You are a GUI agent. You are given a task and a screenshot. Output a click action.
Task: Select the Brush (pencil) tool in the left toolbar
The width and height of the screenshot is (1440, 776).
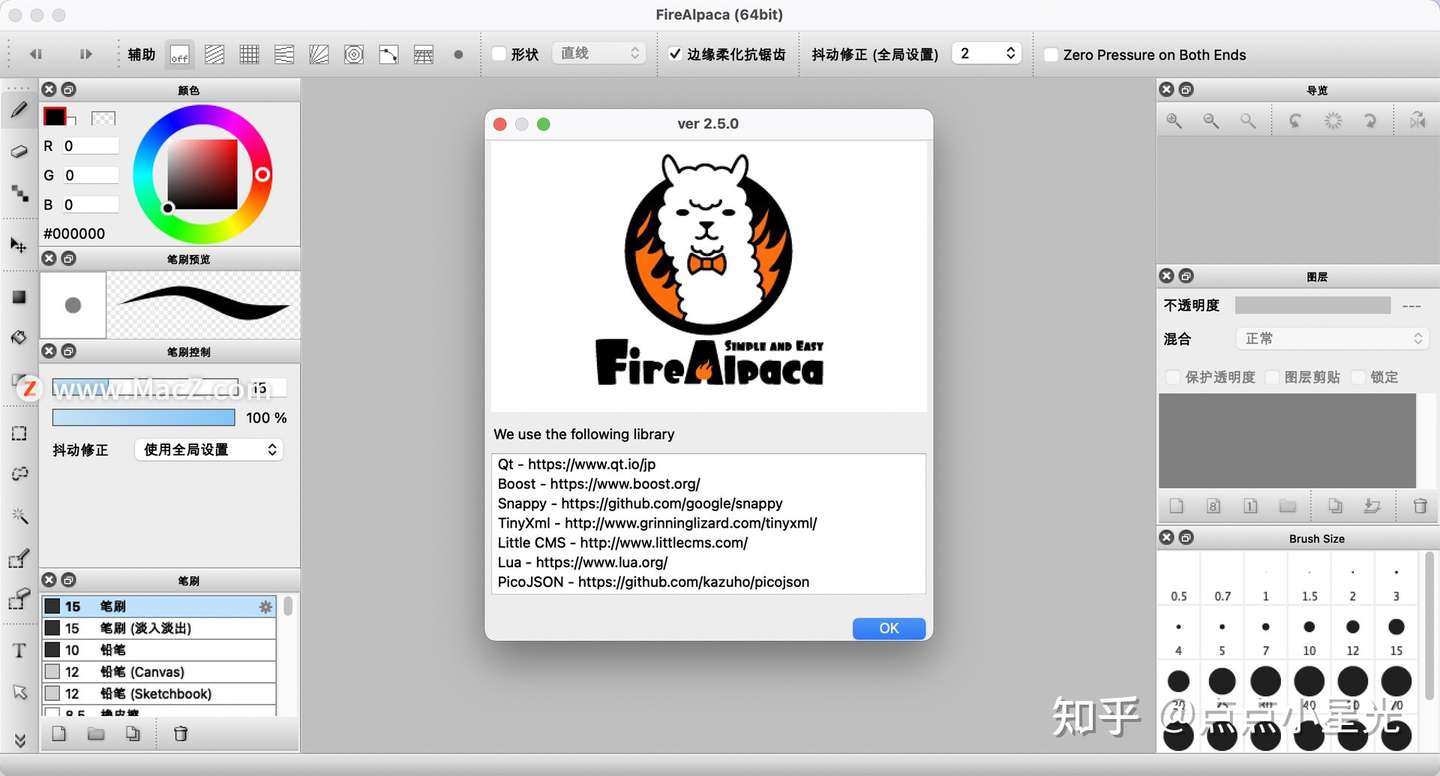(19, 110)
